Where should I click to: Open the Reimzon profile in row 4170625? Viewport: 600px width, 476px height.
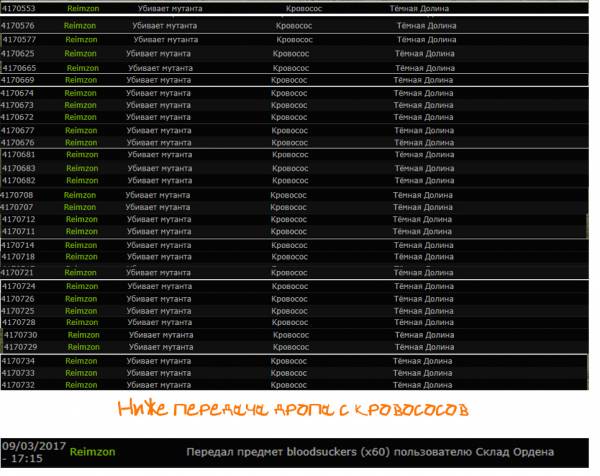point(80,53)
